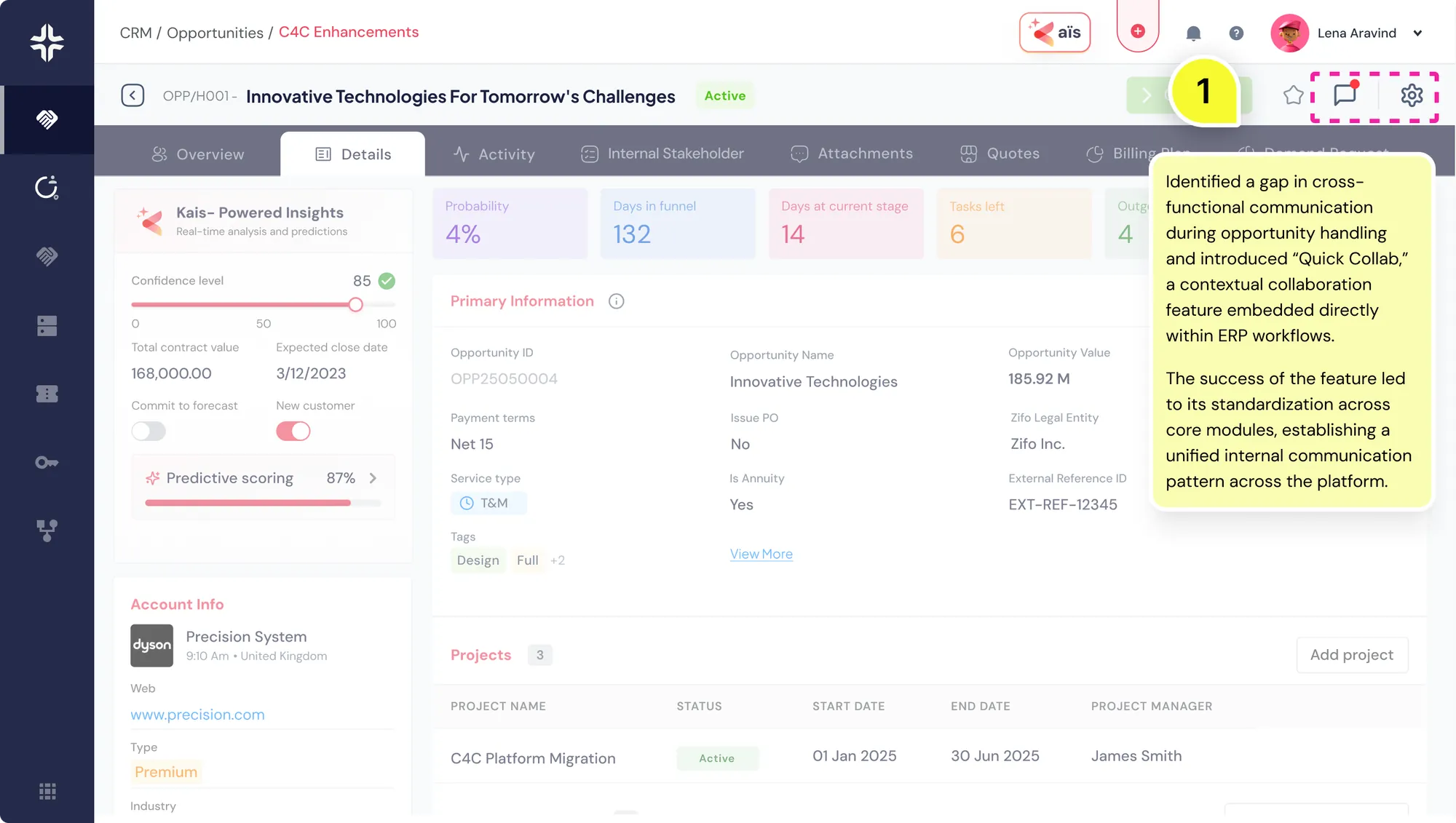The image size is (1456, 823).
Task: Click the C4C Platform Migration project row
Action: coord(928,757)
